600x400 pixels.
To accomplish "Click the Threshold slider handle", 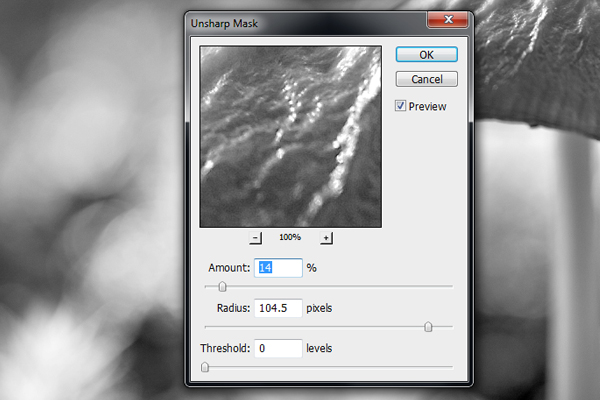I will pos(205,367).
